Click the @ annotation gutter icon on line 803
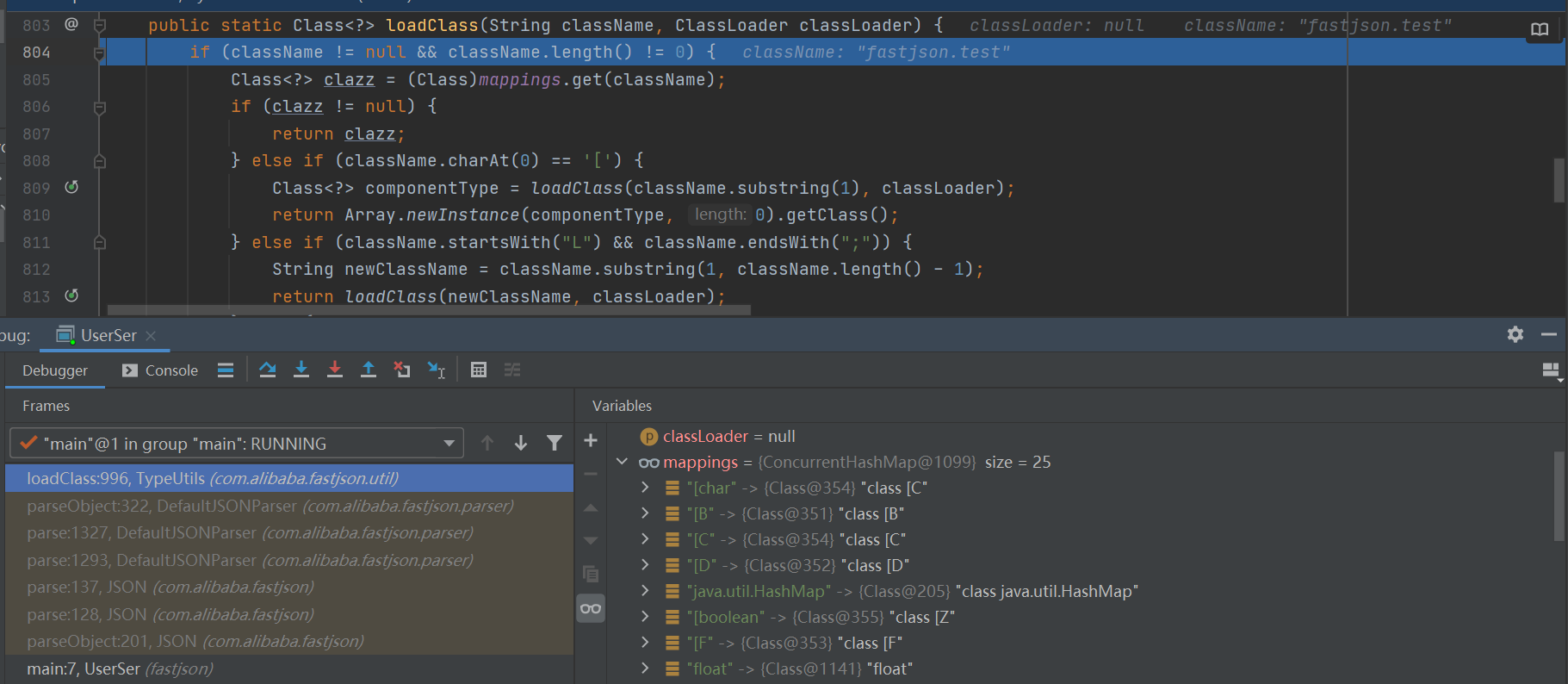This screenshot has height=684, width=1568. (71, 24)
